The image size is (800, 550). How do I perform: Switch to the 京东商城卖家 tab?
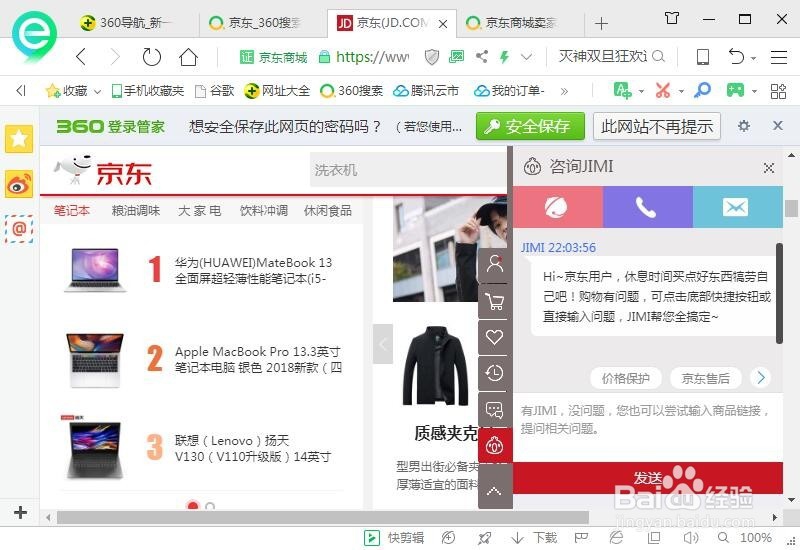520,22
